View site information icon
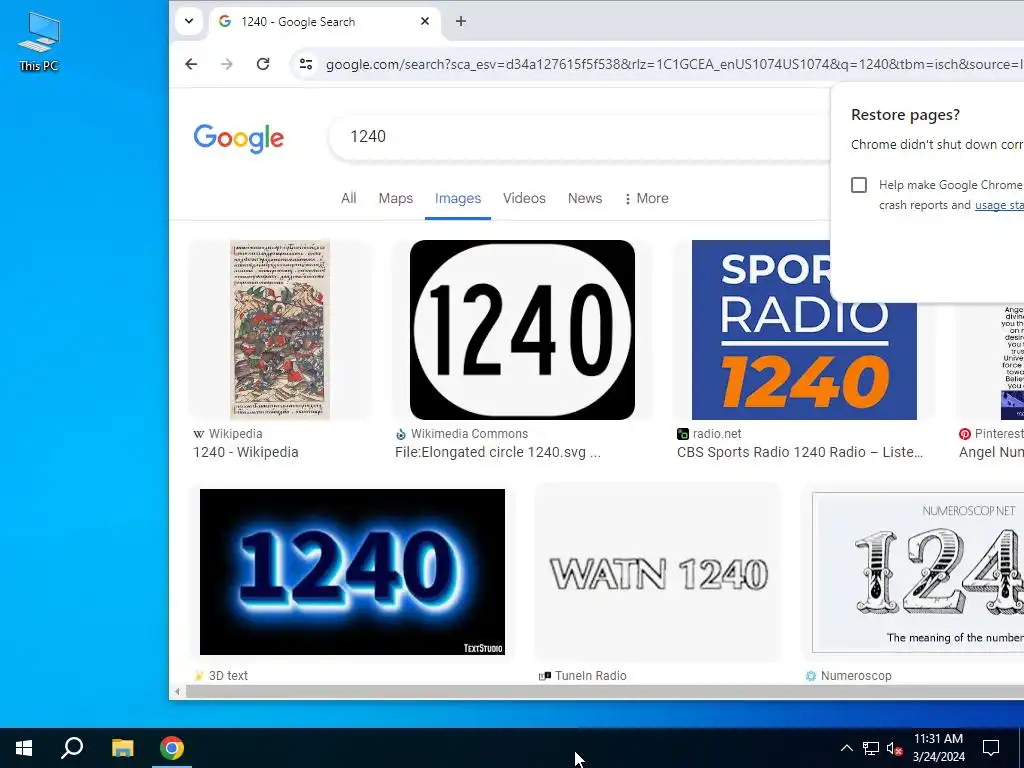 tap(306, 64)
